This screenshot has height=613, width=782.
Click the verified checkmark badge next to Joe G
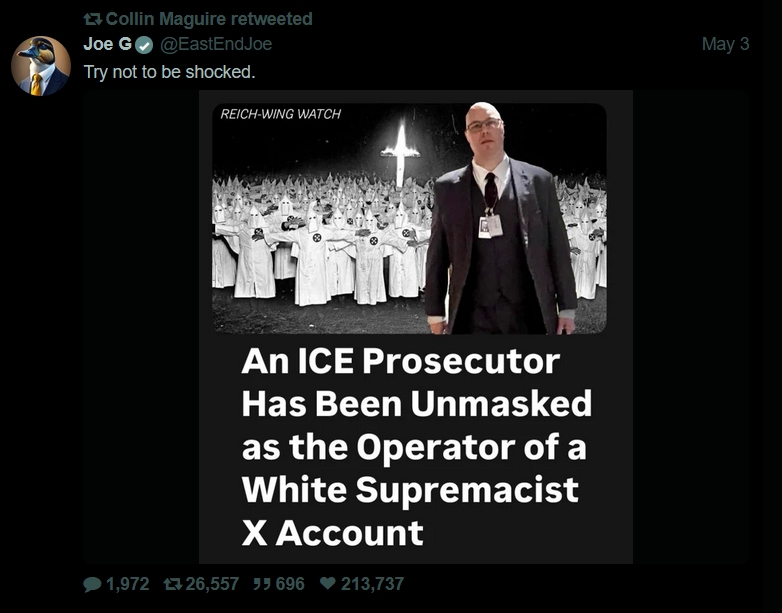[x=144, y=45]
